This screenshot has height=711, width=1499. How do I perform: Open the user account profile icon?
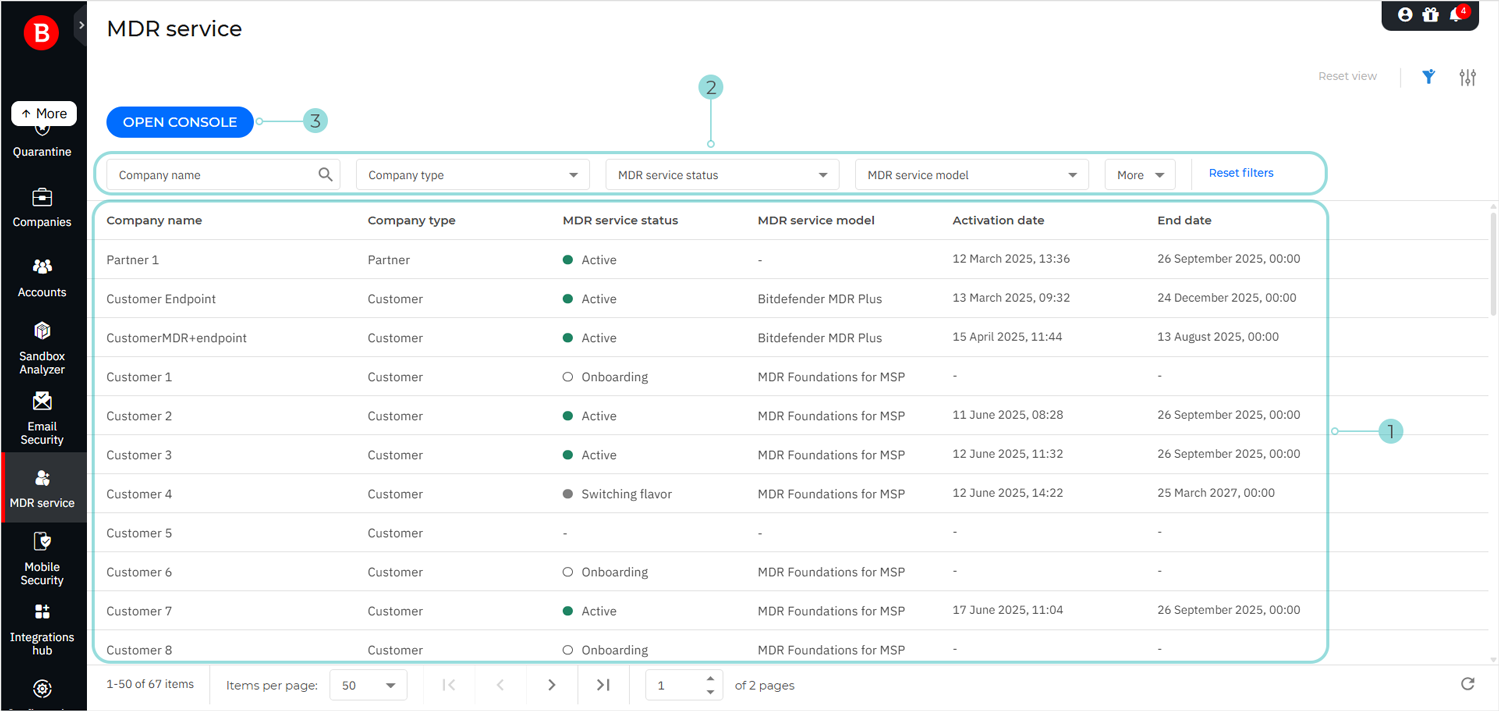[1405, 15]
